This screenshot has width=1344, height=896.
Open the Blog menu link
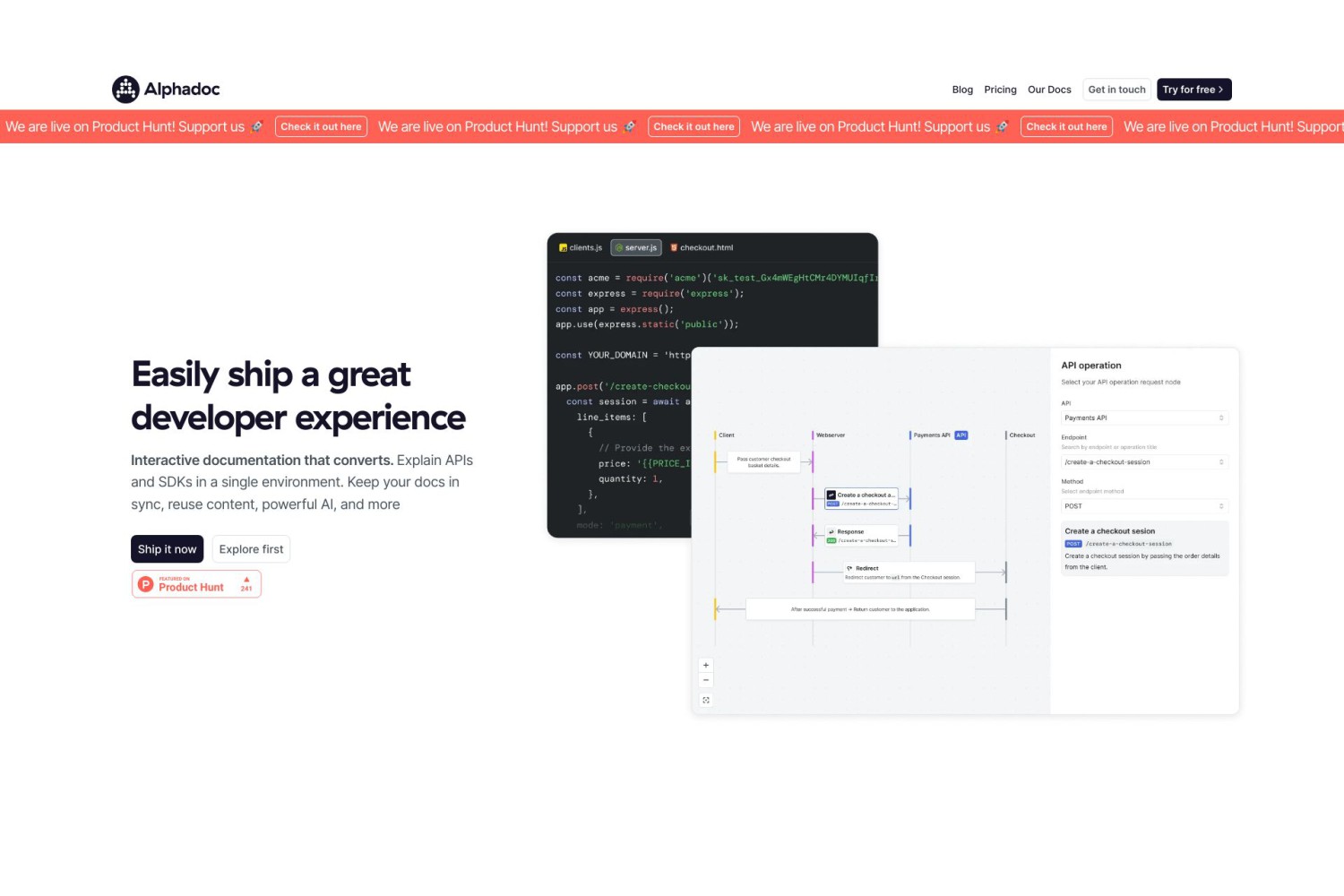click(x=962, y=90)
